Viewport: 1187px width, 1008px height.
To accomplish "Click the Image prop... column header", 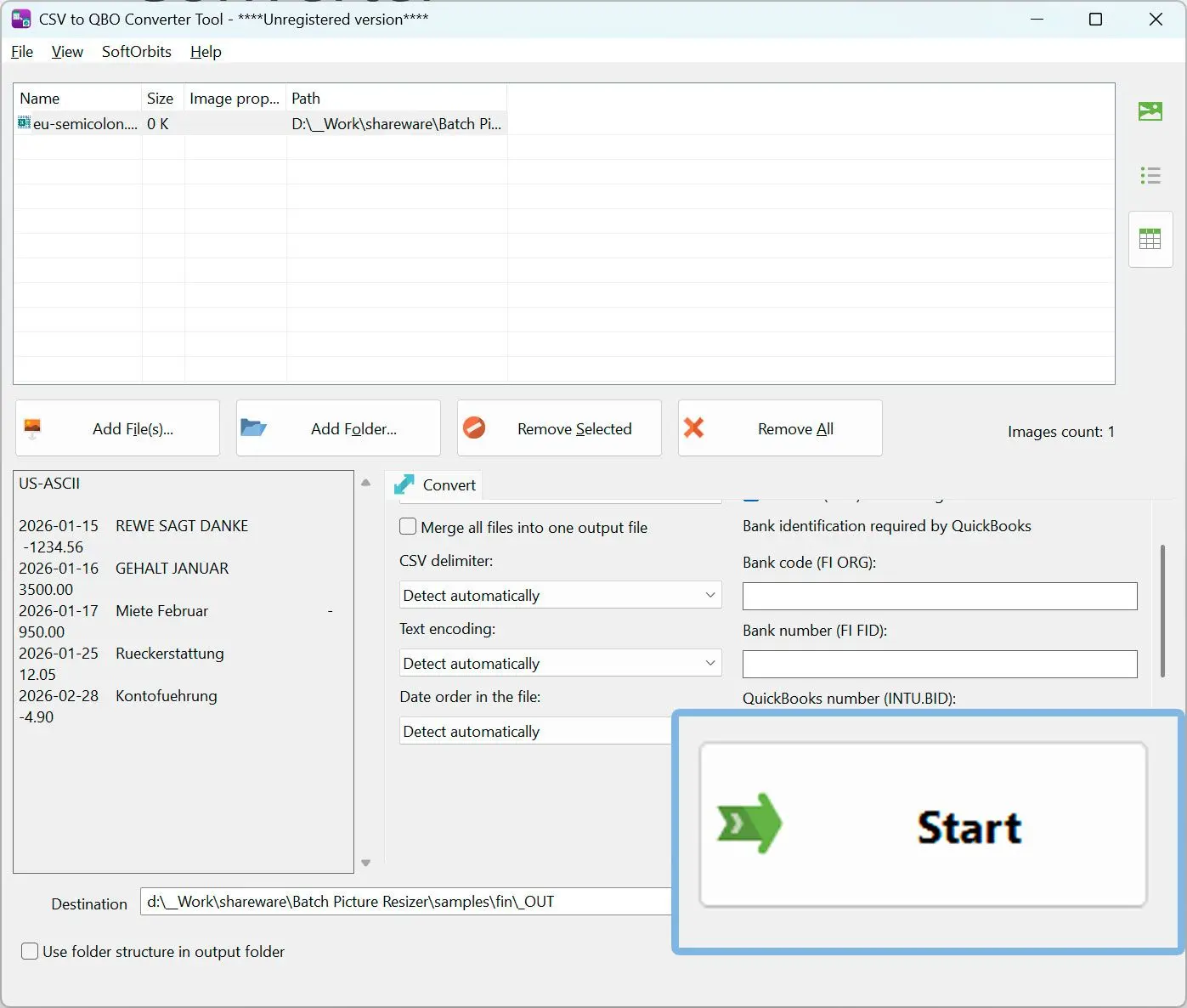I will 235,99.
